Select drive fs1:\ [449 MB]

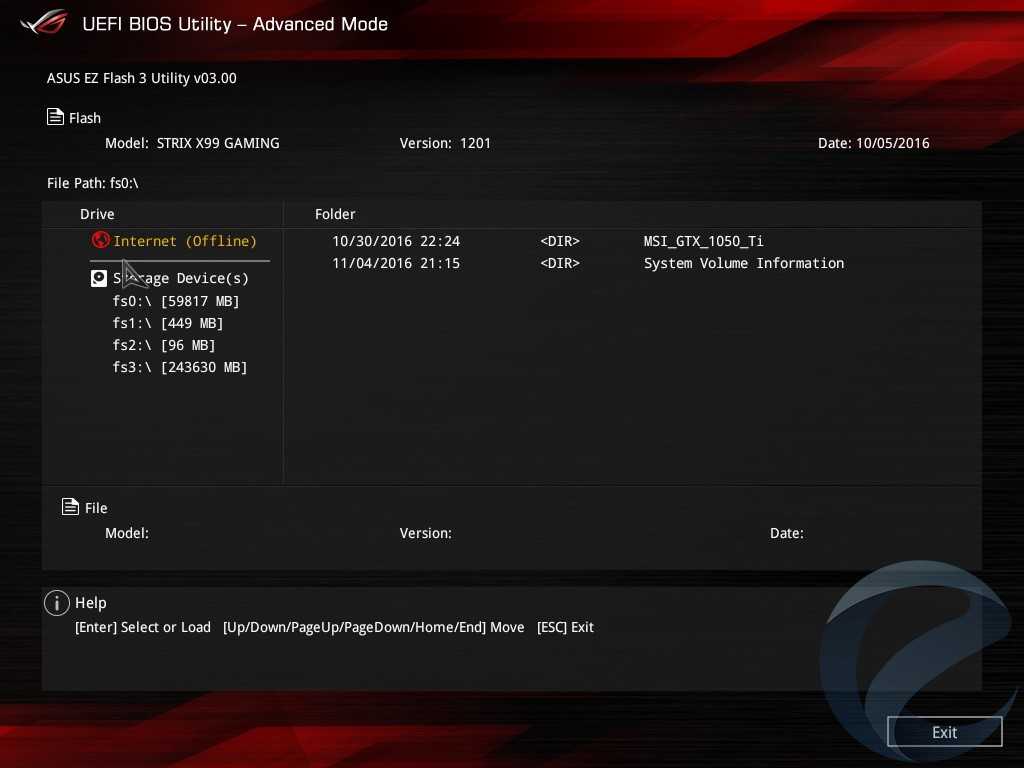pyautogui.click(x=168, y=323)
